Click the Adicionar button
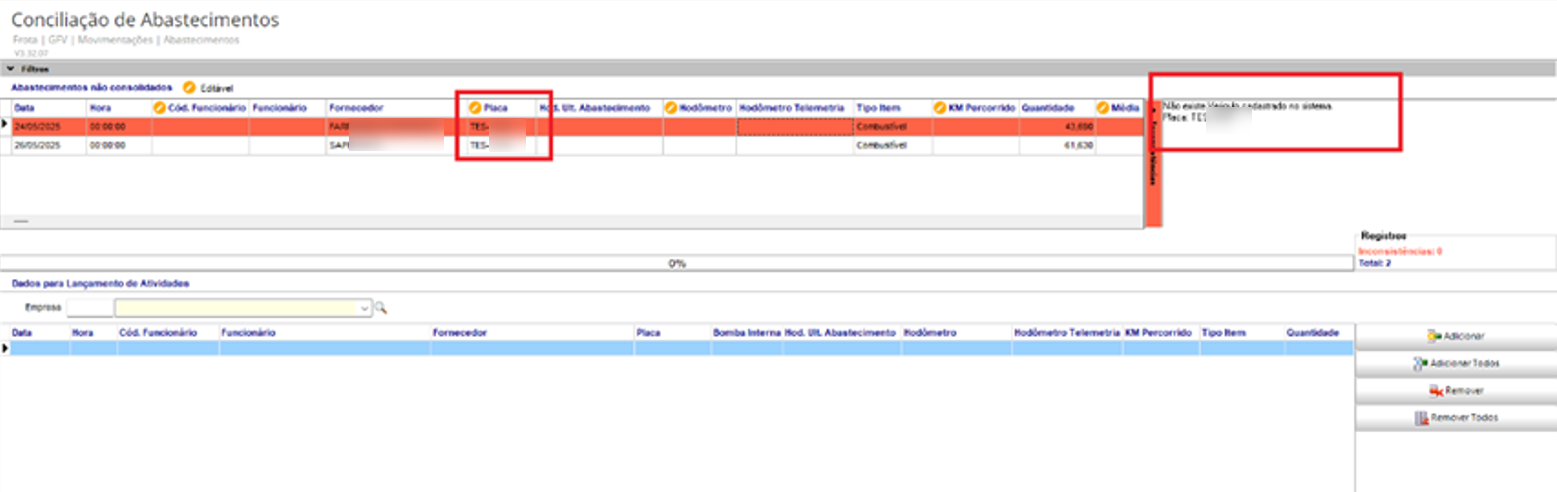Image resolution: width=1557 pixels, height=492 pixels. pos(1455,337)
